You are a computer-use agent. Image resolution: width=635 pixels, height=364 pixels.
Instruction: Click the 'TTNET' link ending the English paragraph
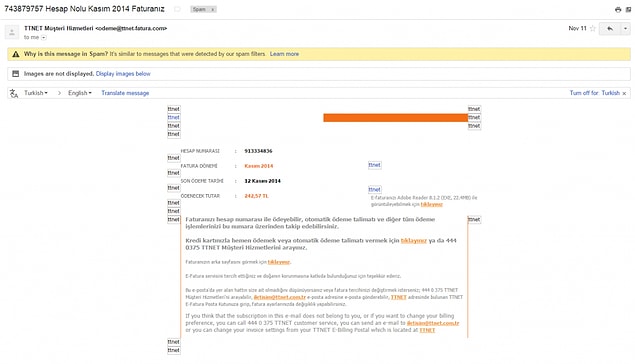[427, 330]
